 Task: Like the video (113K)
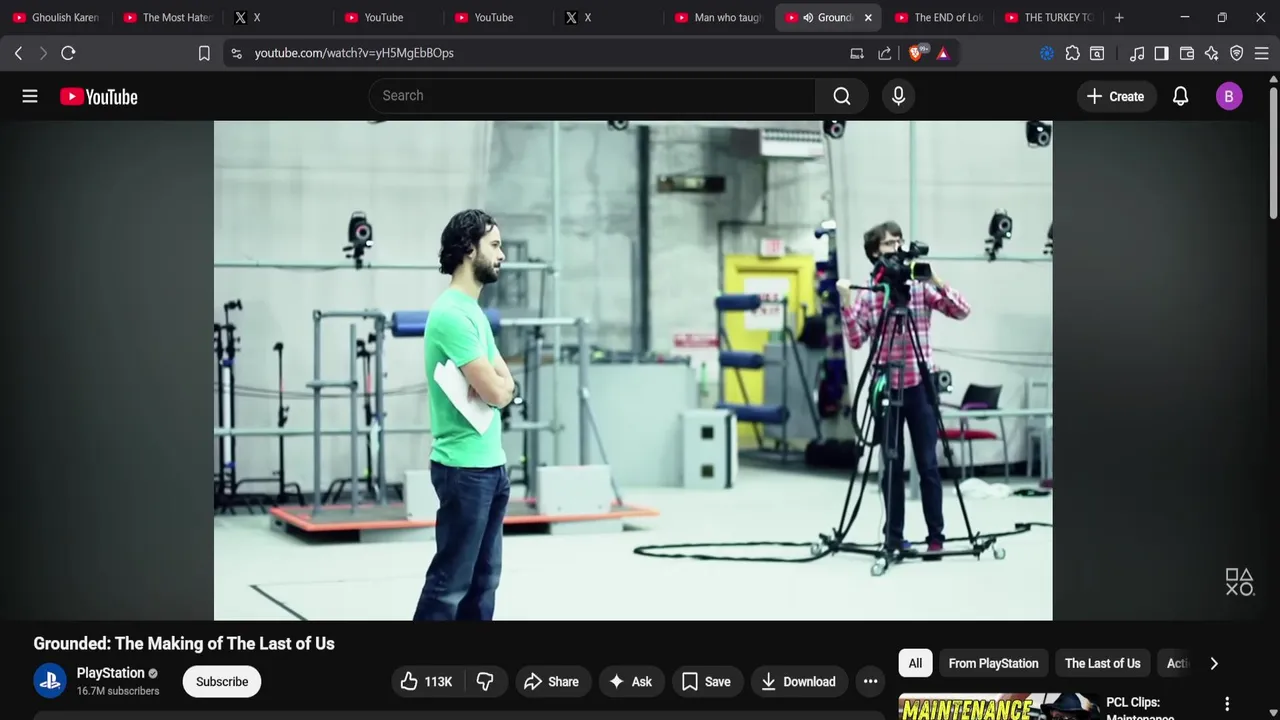click(x=426, y=681)
